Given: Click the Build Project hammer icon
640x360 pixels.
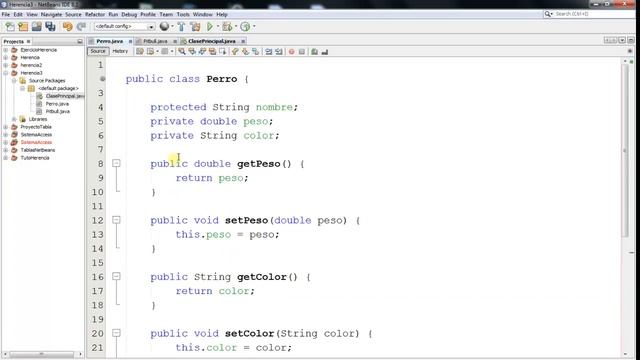Looking at the screenshot, I should pyautogui.click(x=181, y=27).
